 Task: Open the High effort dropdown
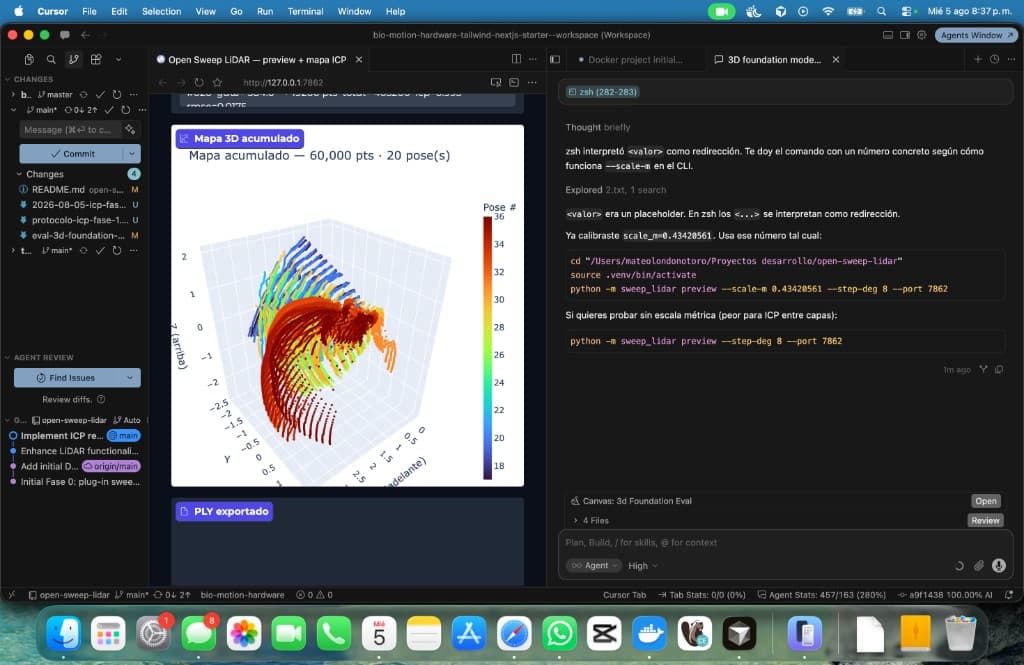pyautogui.click(x=643, y=566)
